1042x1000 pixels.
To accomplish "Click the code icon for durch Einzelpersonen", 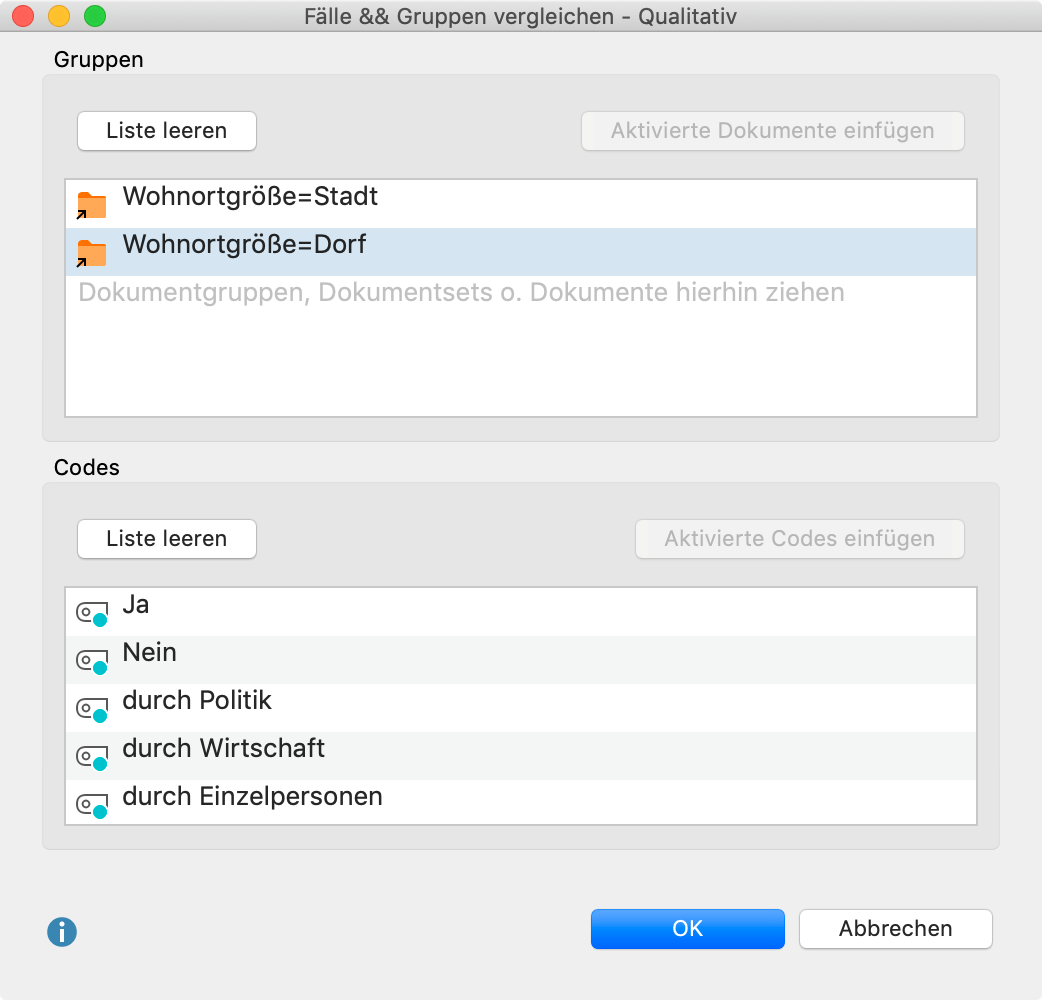I will click(x=92, y=804).
